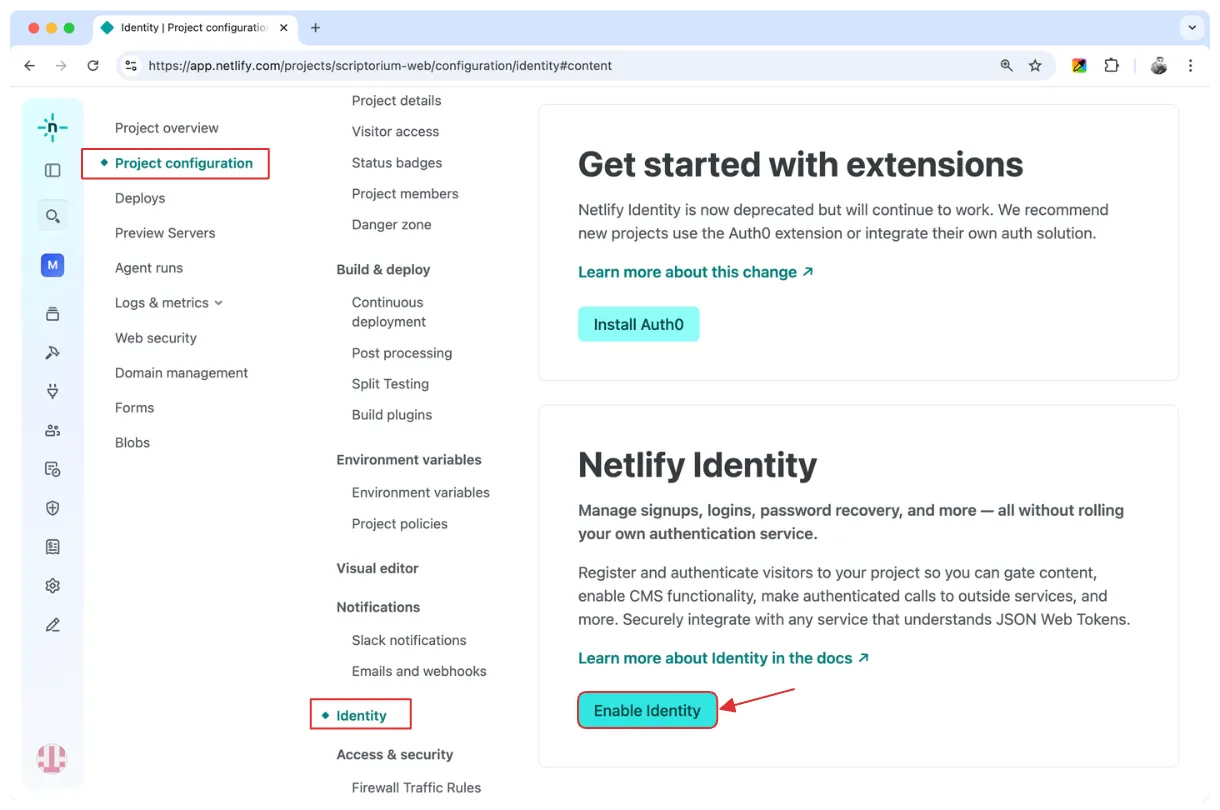Click the Install Auth0 button
1220x810 pixels.
[638, 325]
